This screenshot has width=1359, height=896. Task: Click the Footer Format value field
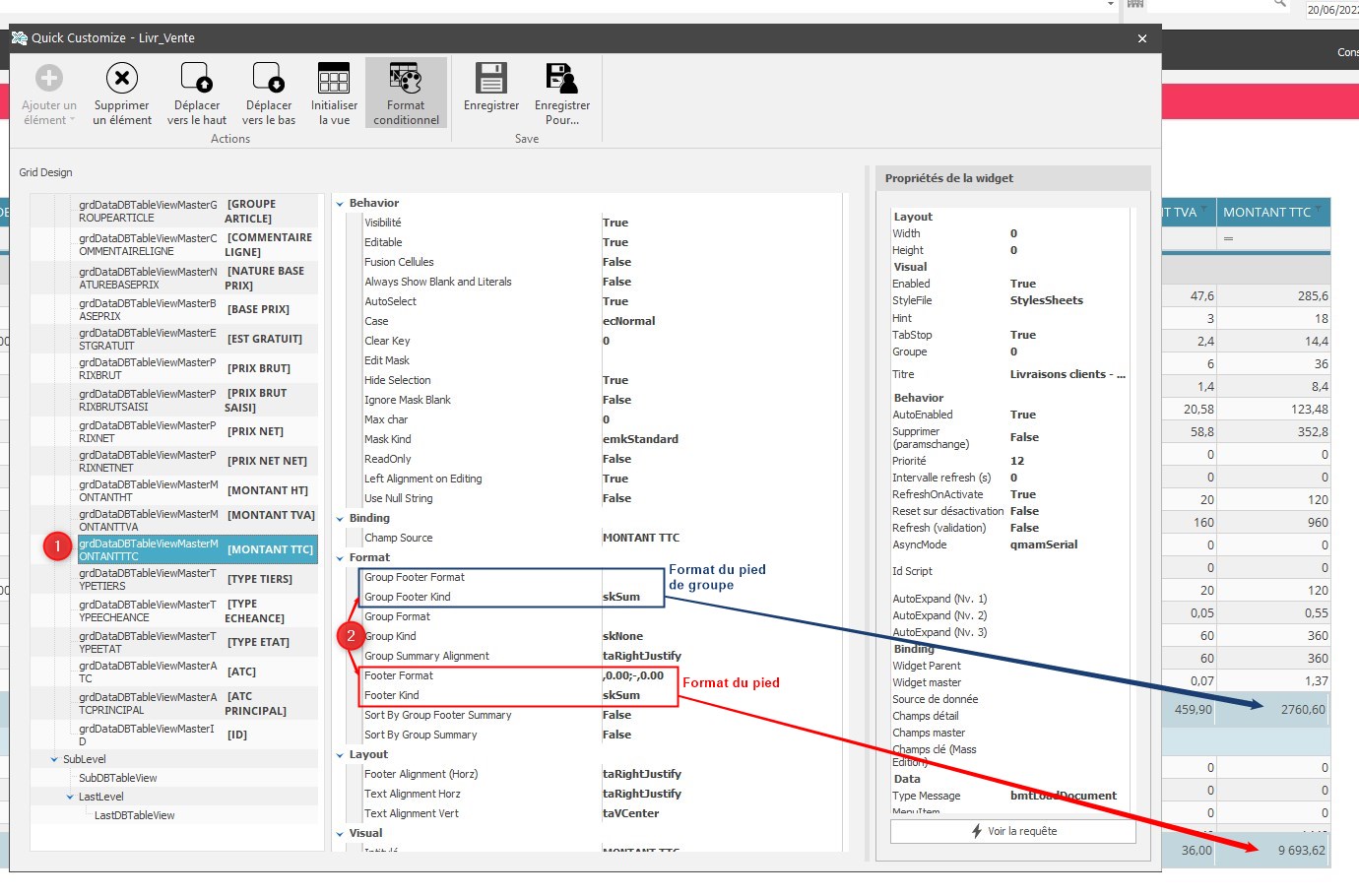(635, 676)
